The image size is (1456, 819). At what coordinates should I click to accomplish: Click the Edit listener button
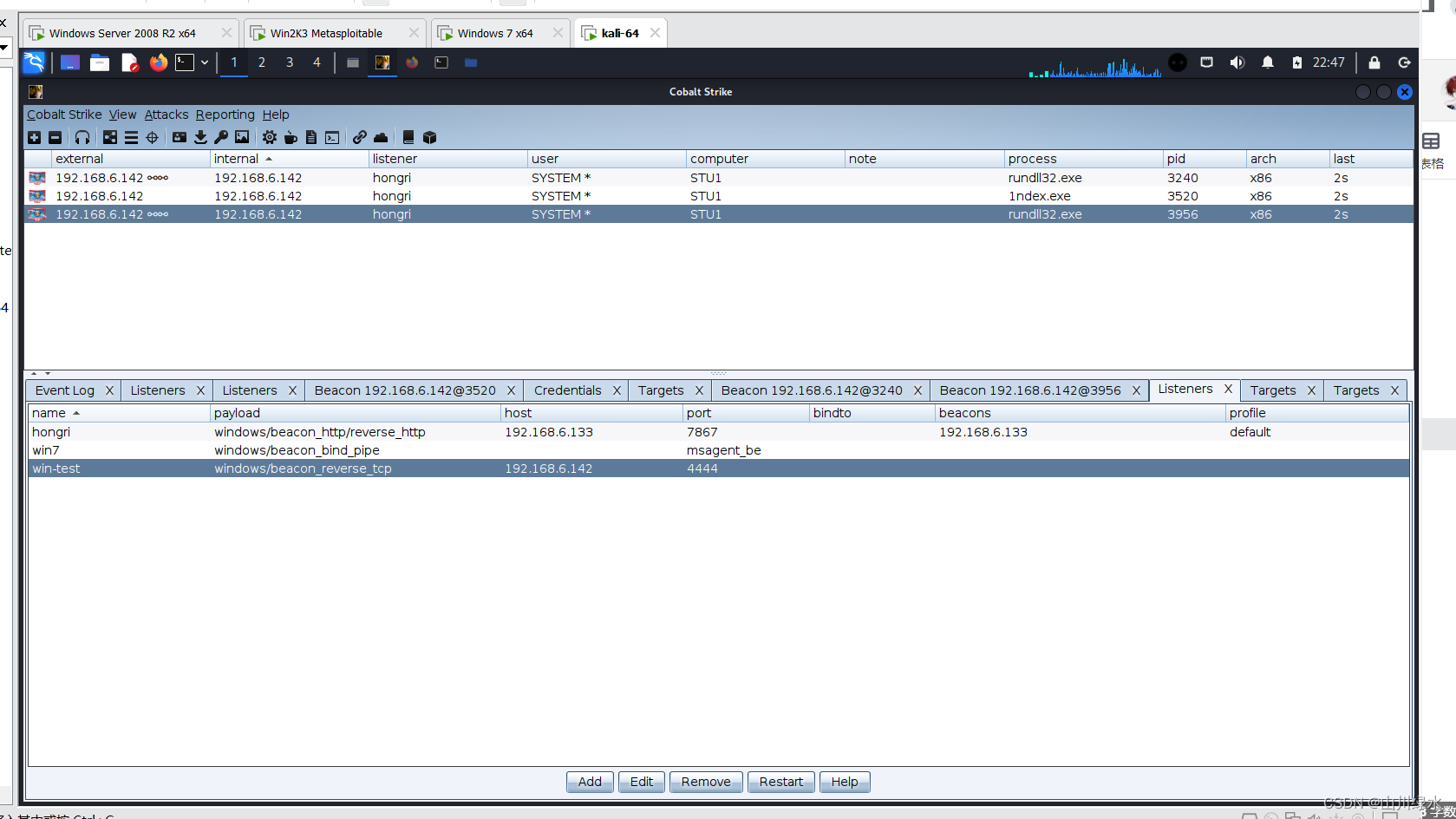[x=642, y=782]
